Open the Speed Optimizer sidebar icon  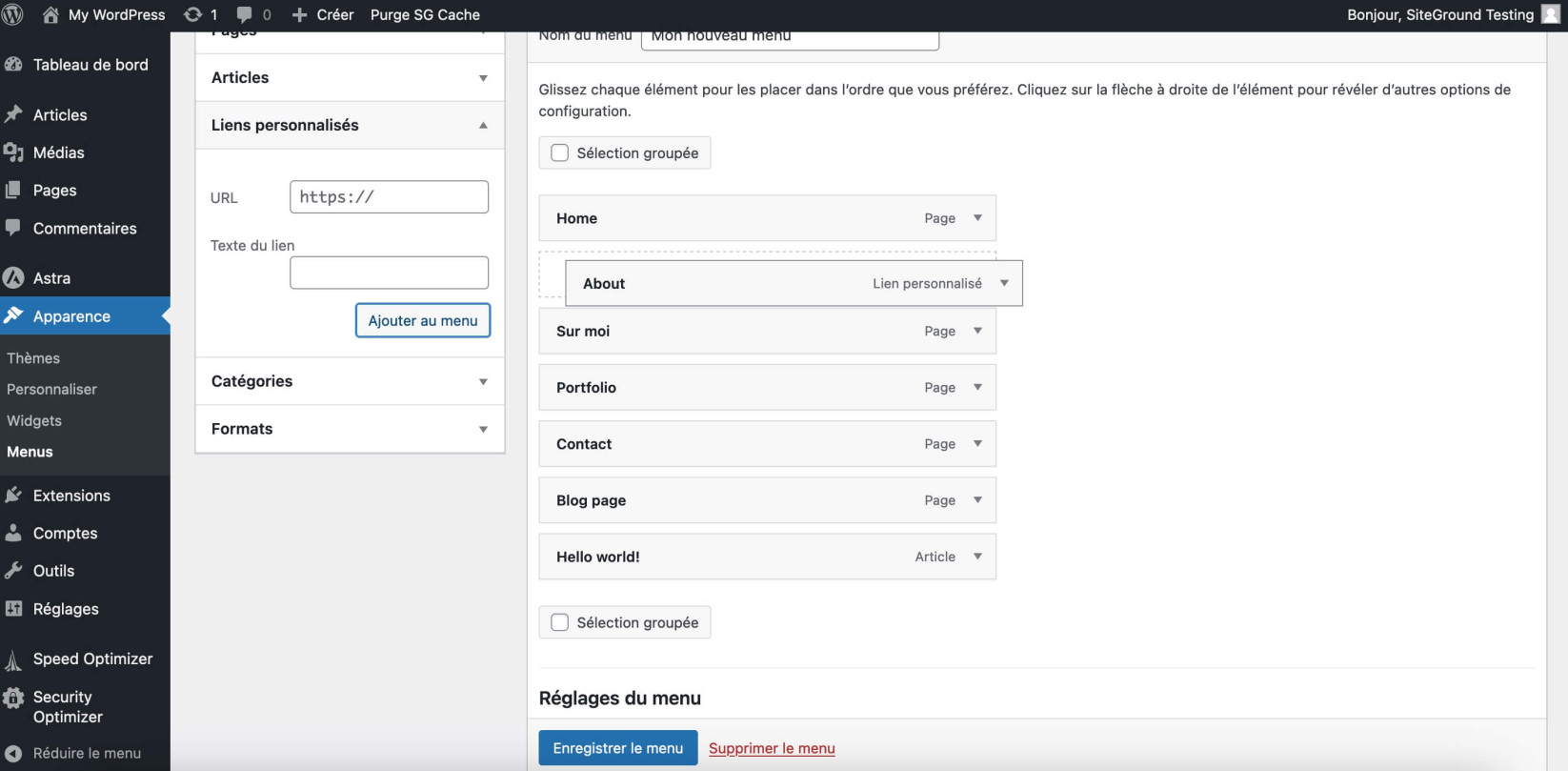13,659
